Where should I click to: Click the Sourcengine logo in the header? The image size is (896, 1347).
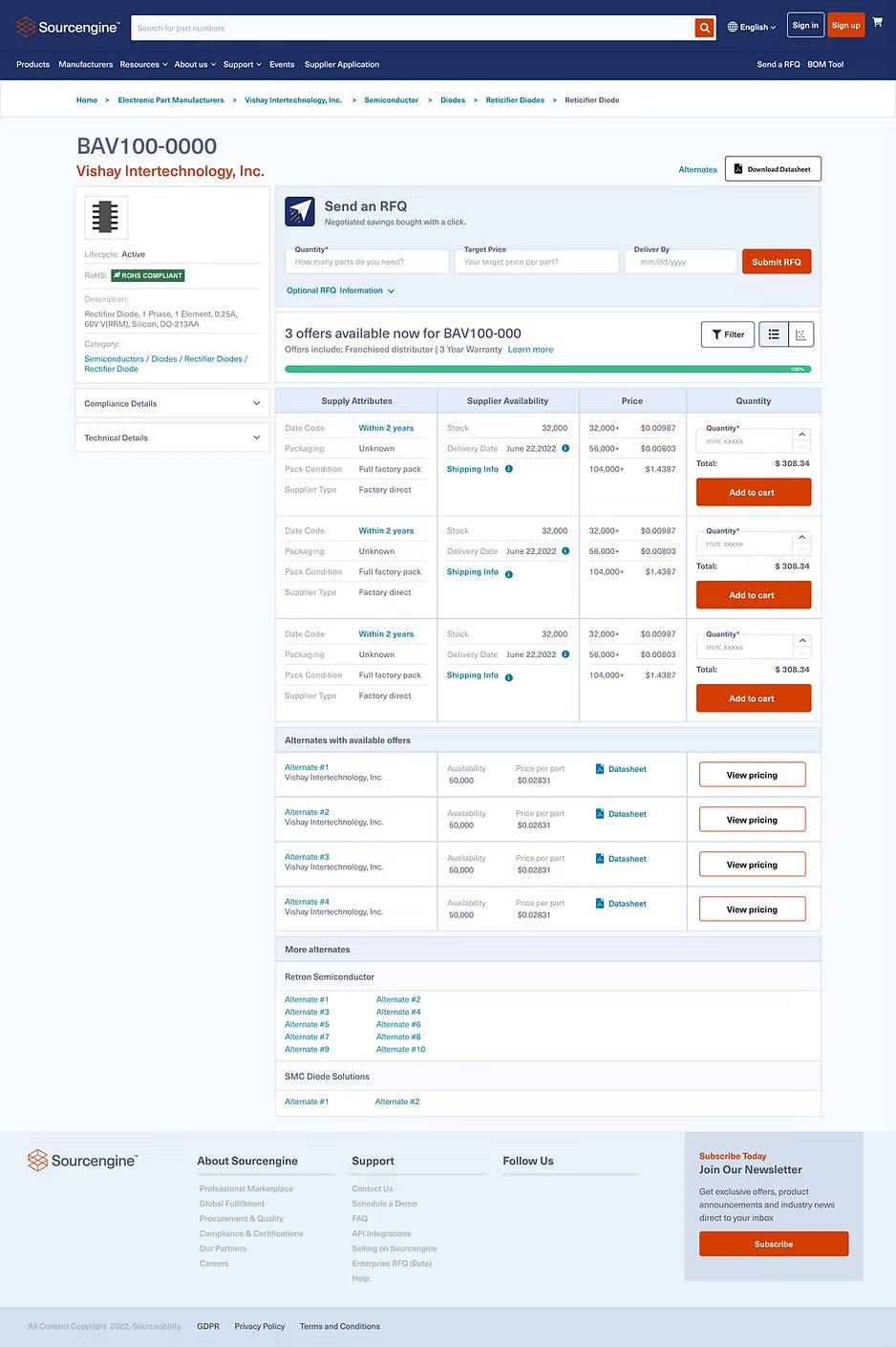[69, 27]
